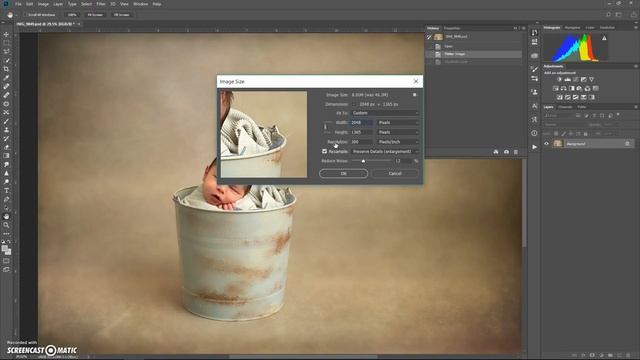
Task: Open the Actions panel play icon
Action: [x=534, y=147]
